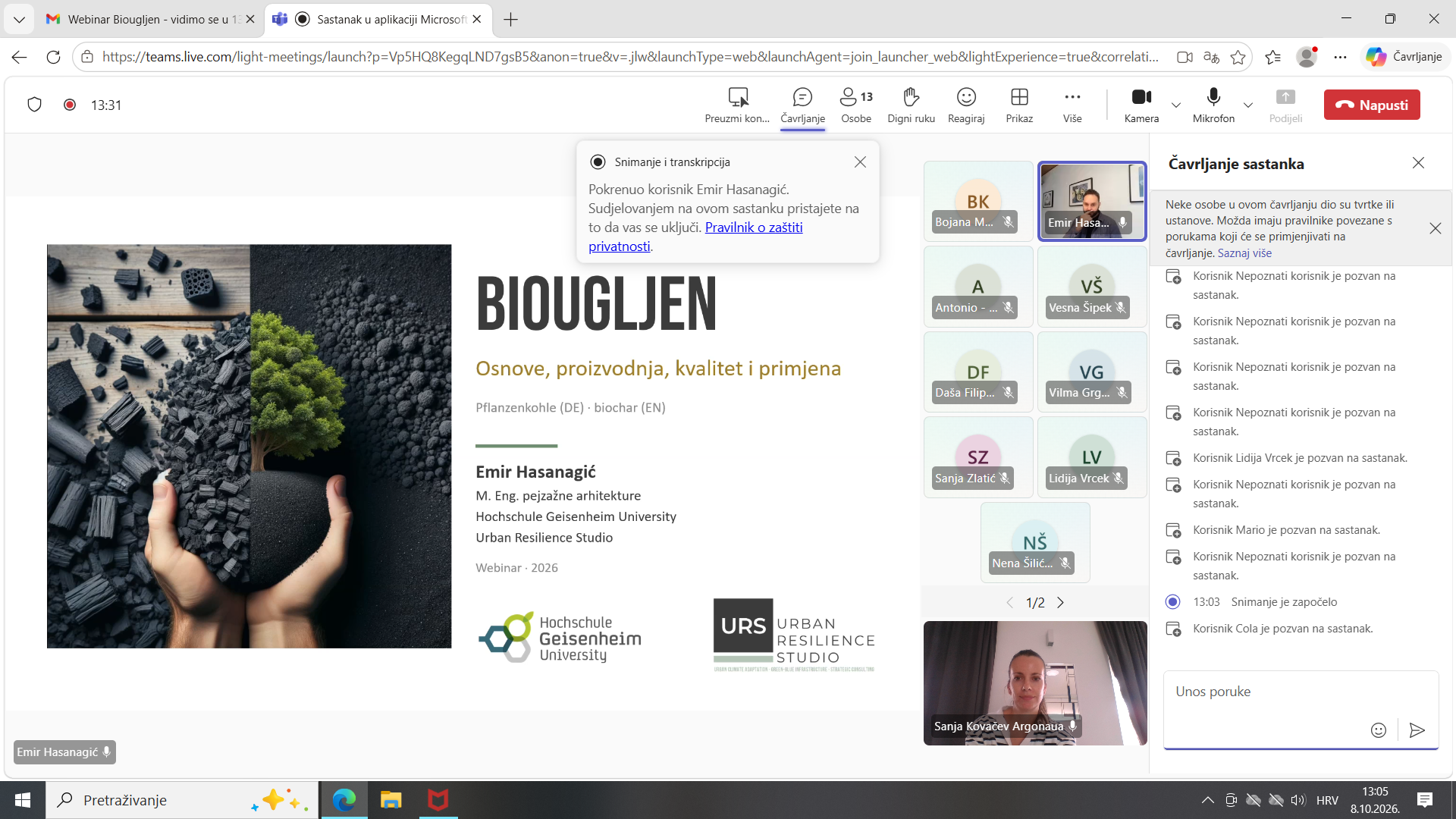This screenshot has height=819, width=1456.
Task: Switch to the Webinar Biougljen Gmail tab
Action: pyautogui.click(x=151, y=19)
